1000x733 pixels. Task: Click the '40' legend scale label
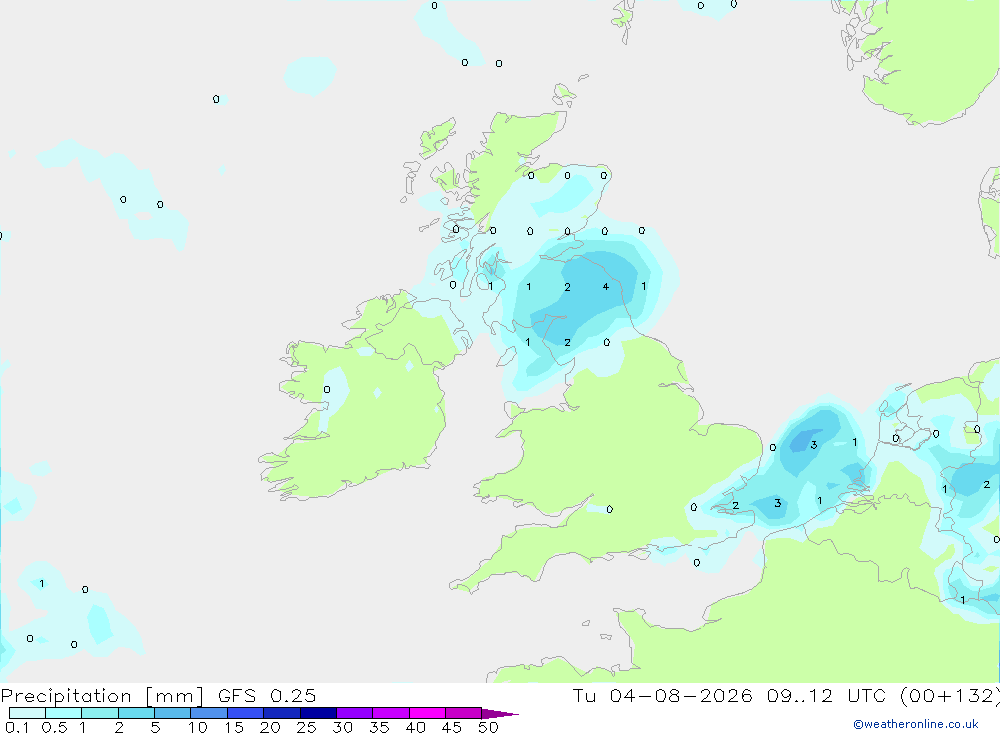coord(415,727)
